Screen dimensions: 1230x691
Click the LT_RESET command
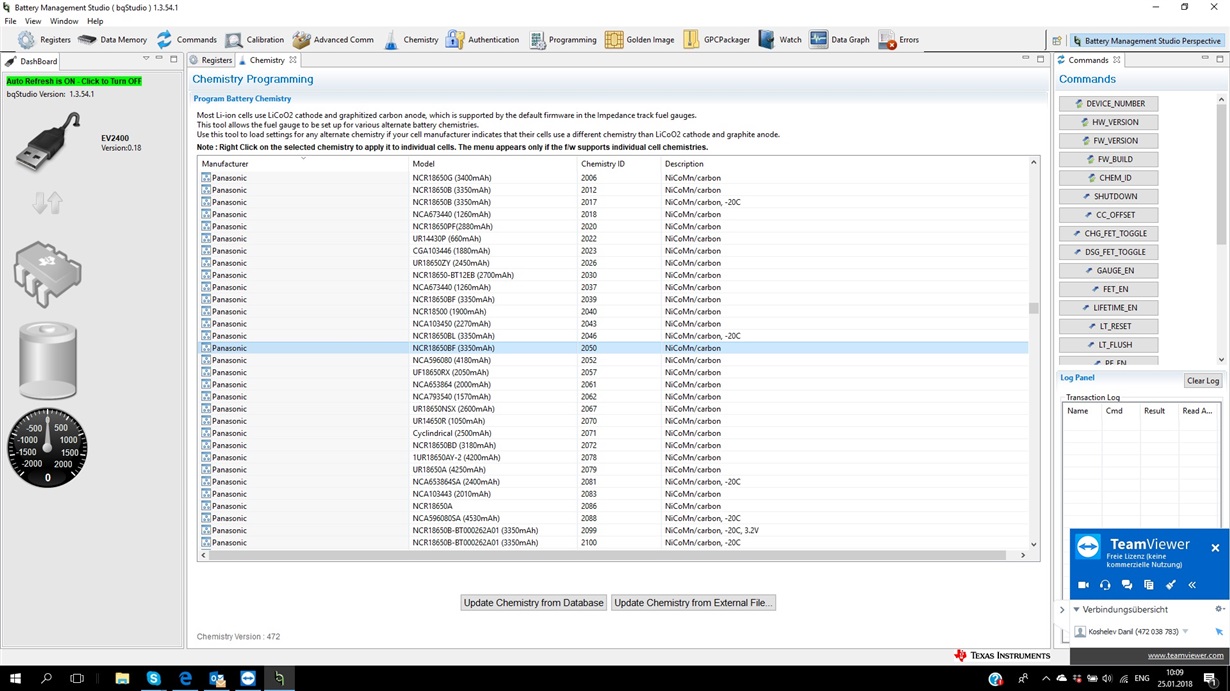pos(1108,326)
